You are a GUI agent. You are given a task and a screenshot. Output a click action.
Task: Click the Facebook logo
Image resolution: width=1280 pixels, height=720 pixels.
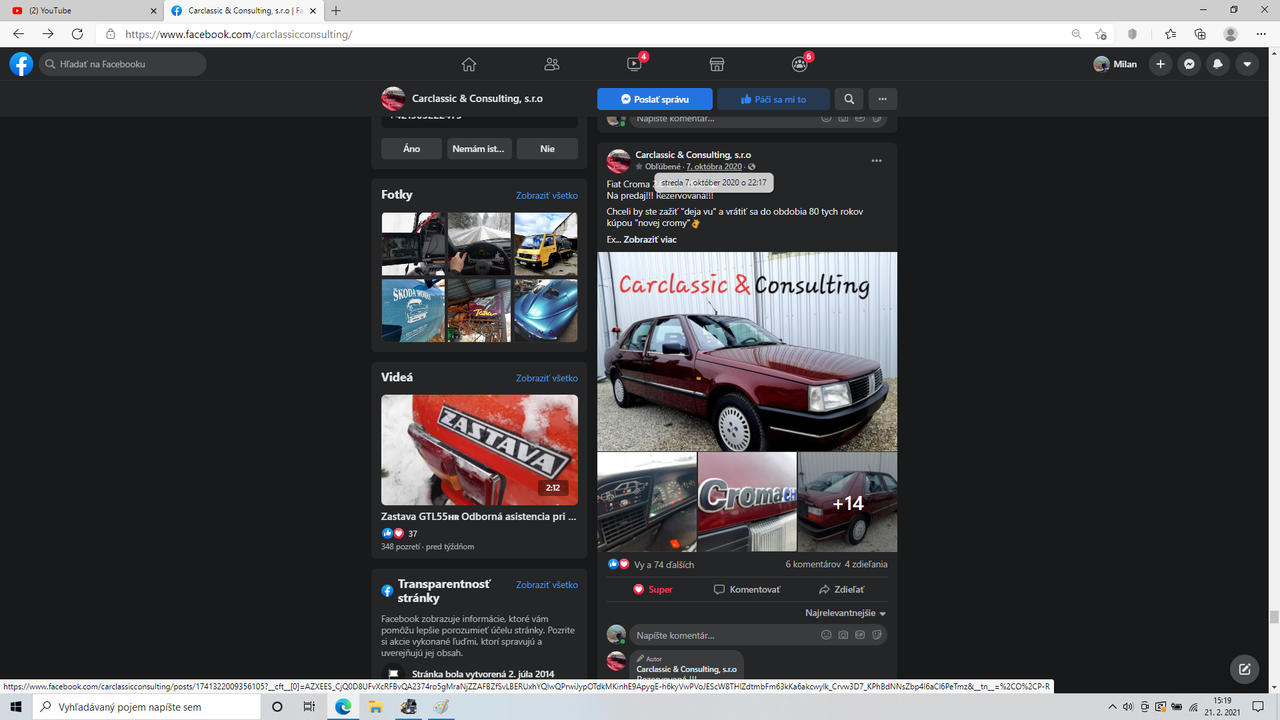click(x=21, y=64)
